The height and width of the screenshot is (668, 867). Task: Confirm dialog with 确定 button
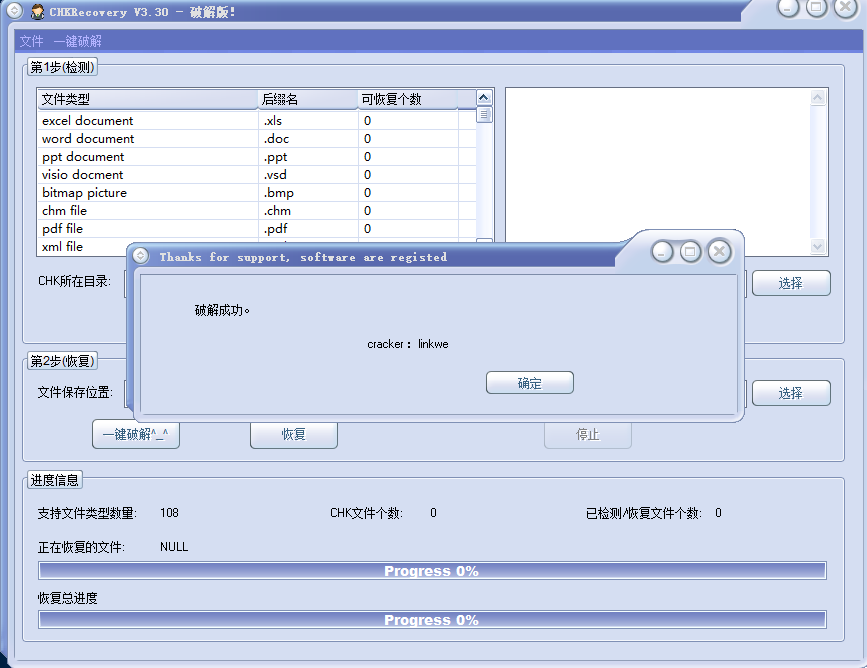pyautogui.click(x=530, y=383)
